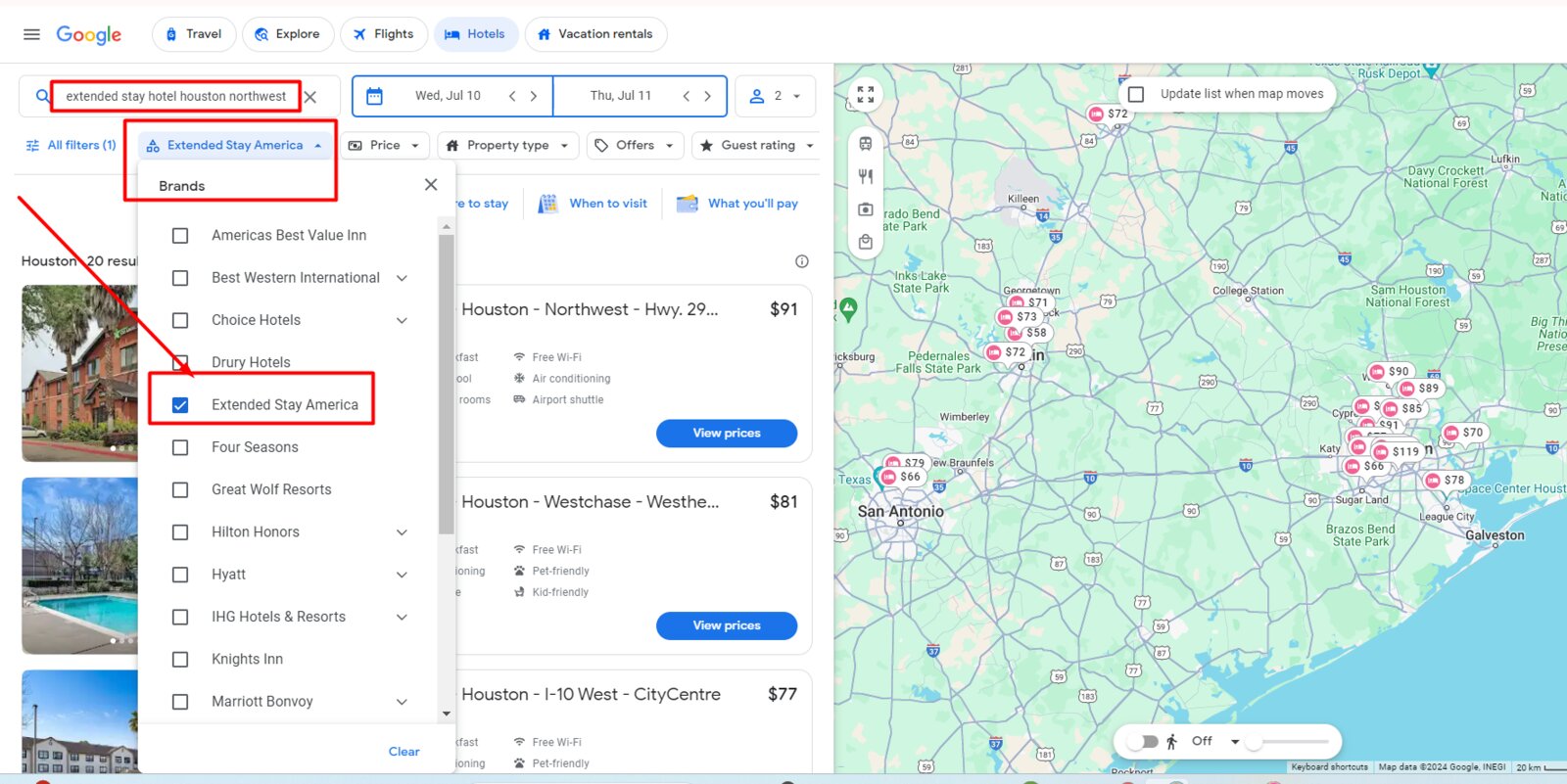Switch to the Explore tab
Image resolution: width=1567 pixels, height=784 pixels.
tap(288, 34)
